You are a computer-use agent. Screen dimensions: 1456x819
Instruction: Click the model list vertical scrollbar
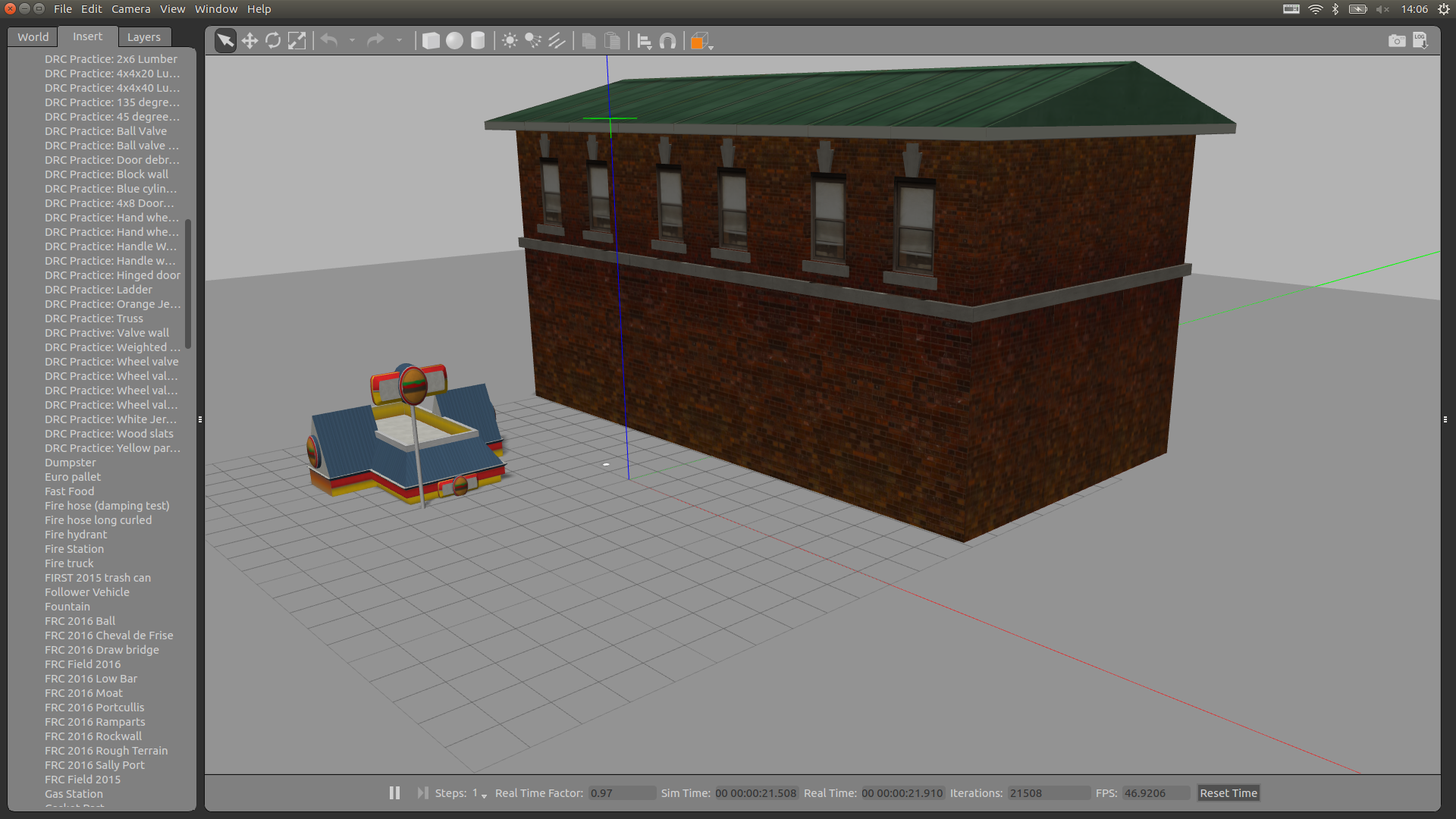click(187, 284)
